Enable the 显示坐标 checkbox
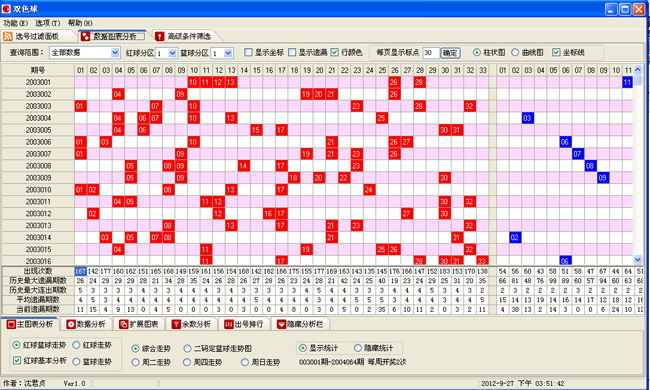The image size is (650, 390). point(248,52)
